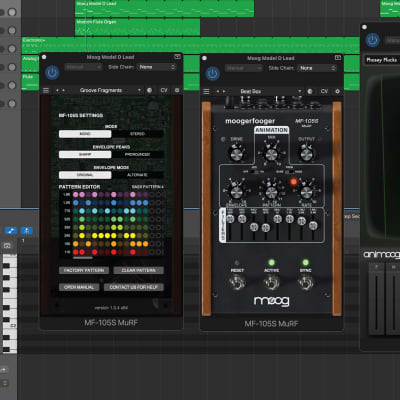Select Original envelope mode

[x=85, y=175]
